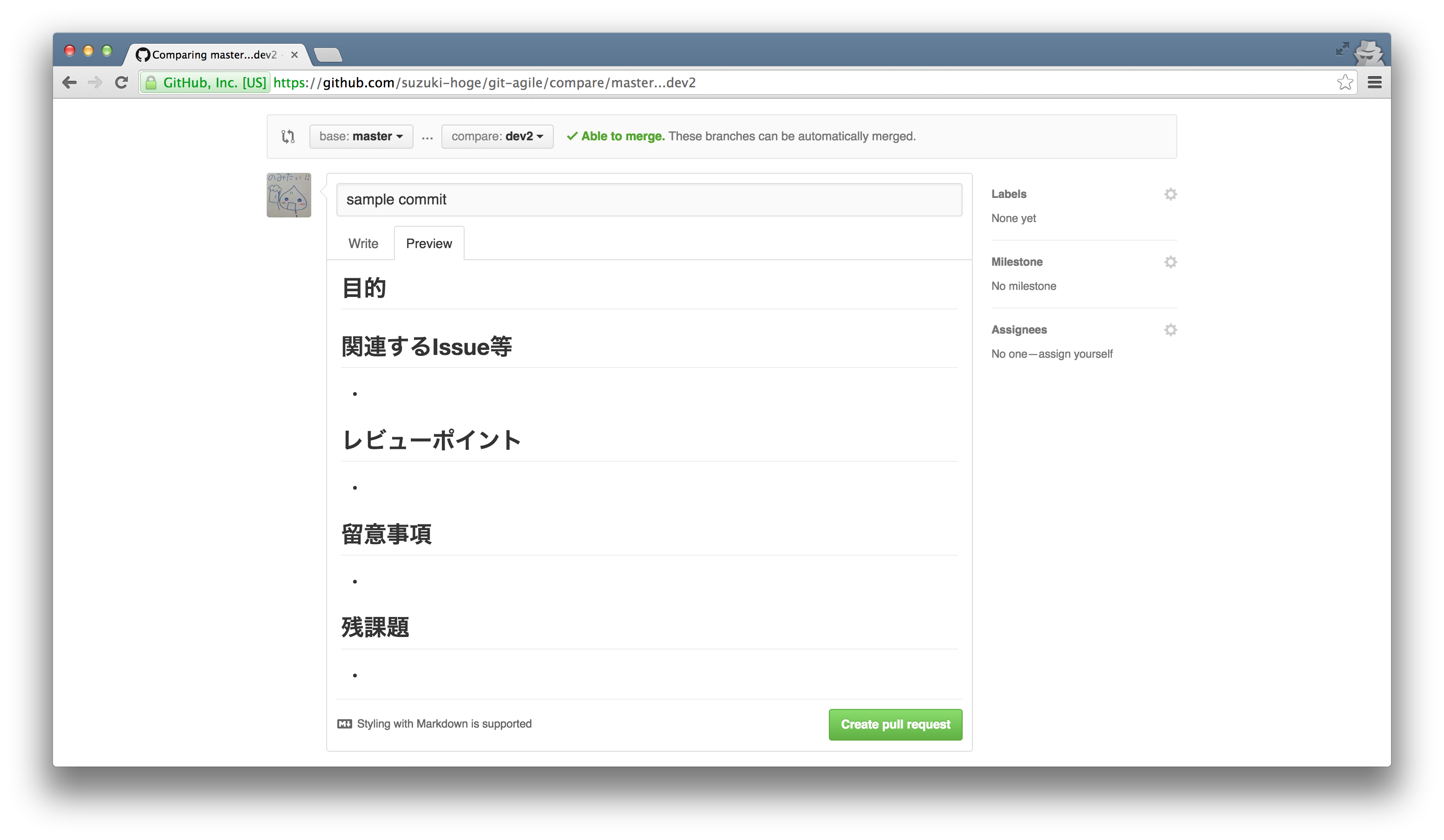Click the GitHub logo in browser tab
Screen dimensions: 1444x840
pos(143,54)
